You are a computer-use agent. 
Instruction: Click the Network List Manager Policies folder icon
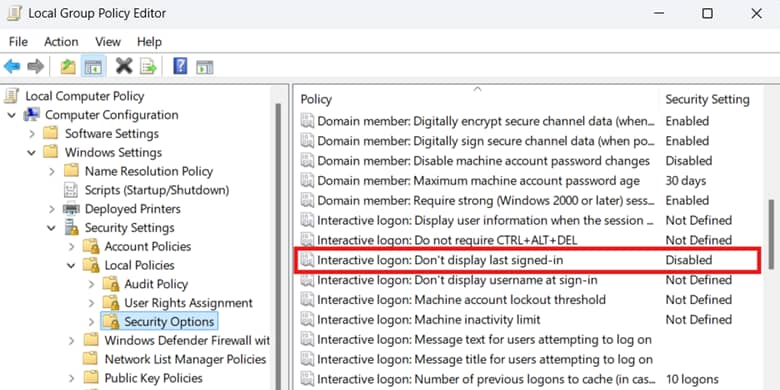91,359
